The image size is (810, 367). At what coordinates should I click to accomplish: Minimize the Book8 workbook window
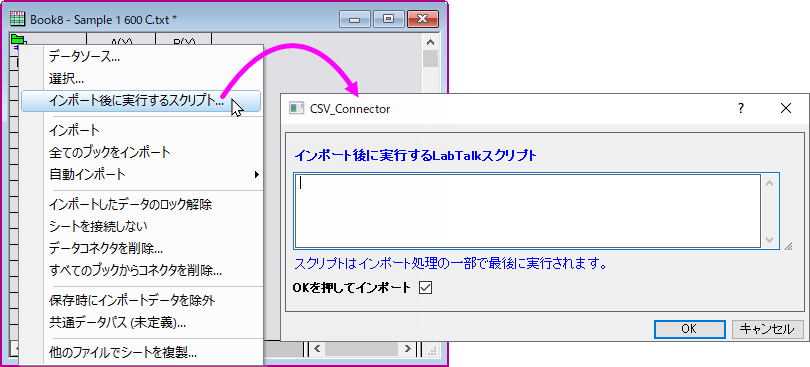point(354,20)
